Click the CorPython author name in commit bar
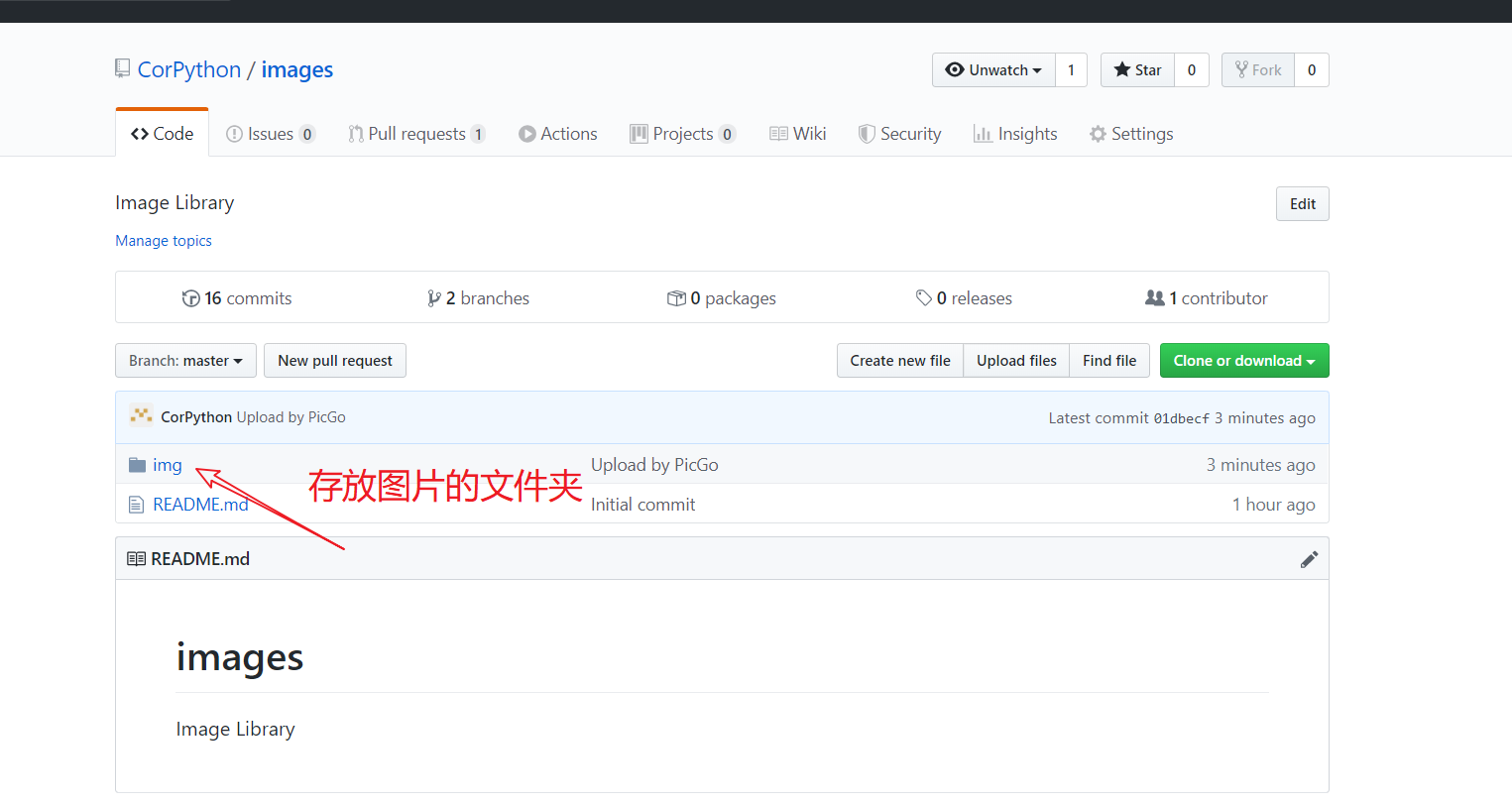Screen dimensions: 1512x804 [196, 417]
